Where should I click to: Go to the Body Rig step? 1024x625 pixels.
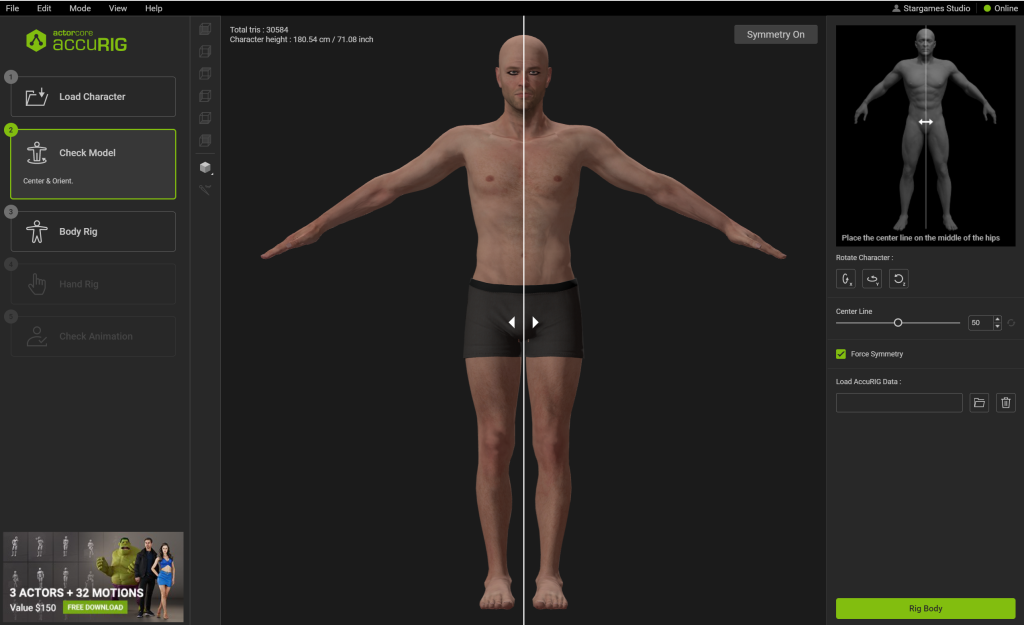(93, 231)
